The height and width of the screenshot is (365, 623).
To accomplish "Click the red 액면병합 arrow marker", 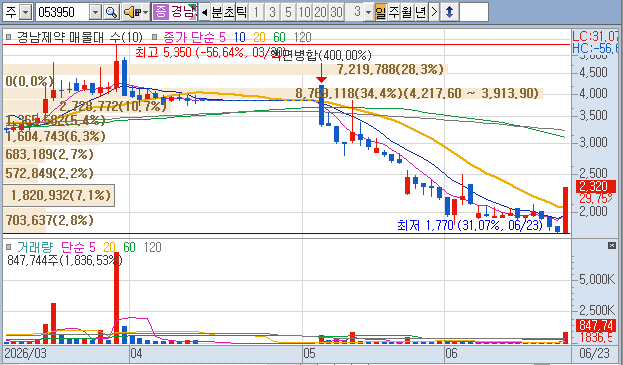I will [321, 73].
